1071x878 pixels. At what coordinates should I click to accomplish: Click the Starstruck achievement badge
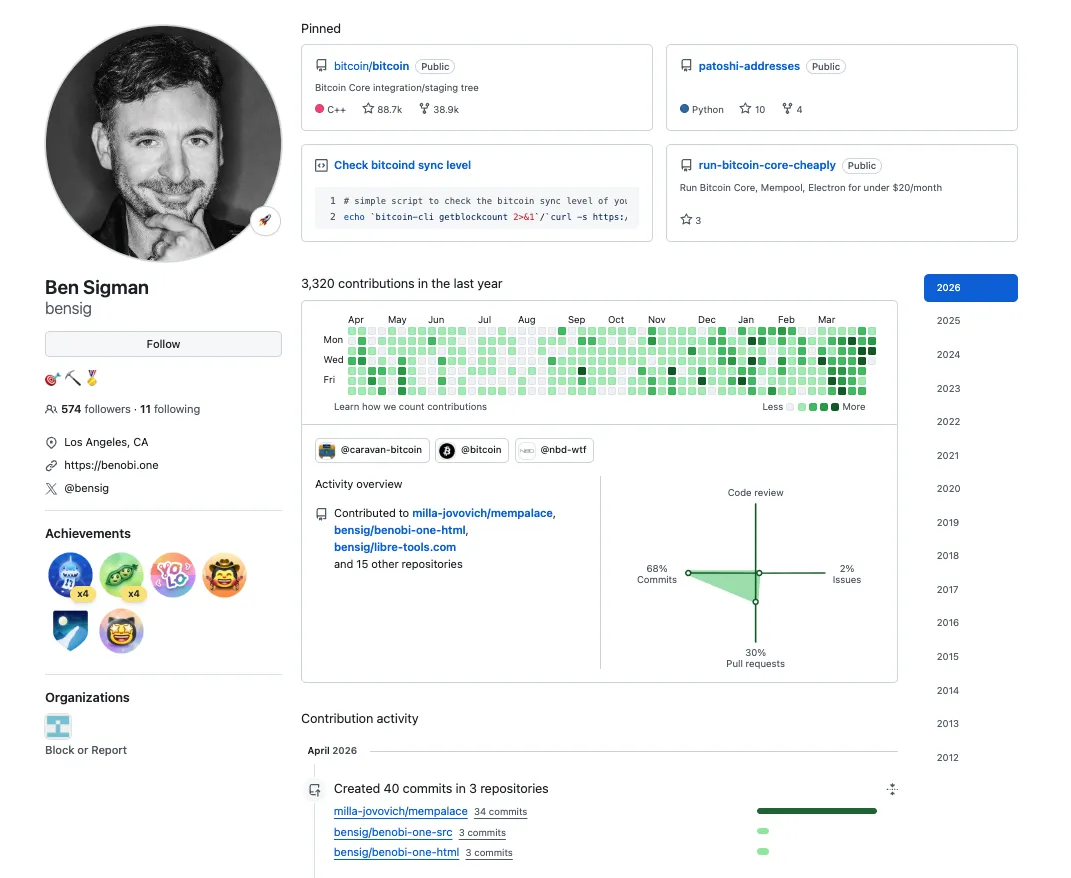click(122, 631)
